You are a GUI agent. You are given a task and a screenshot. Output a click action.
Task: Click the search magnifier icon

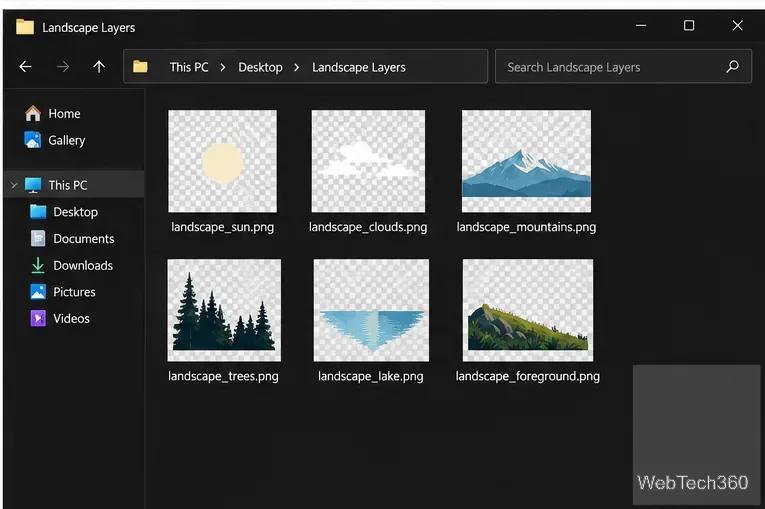(732, 66)
